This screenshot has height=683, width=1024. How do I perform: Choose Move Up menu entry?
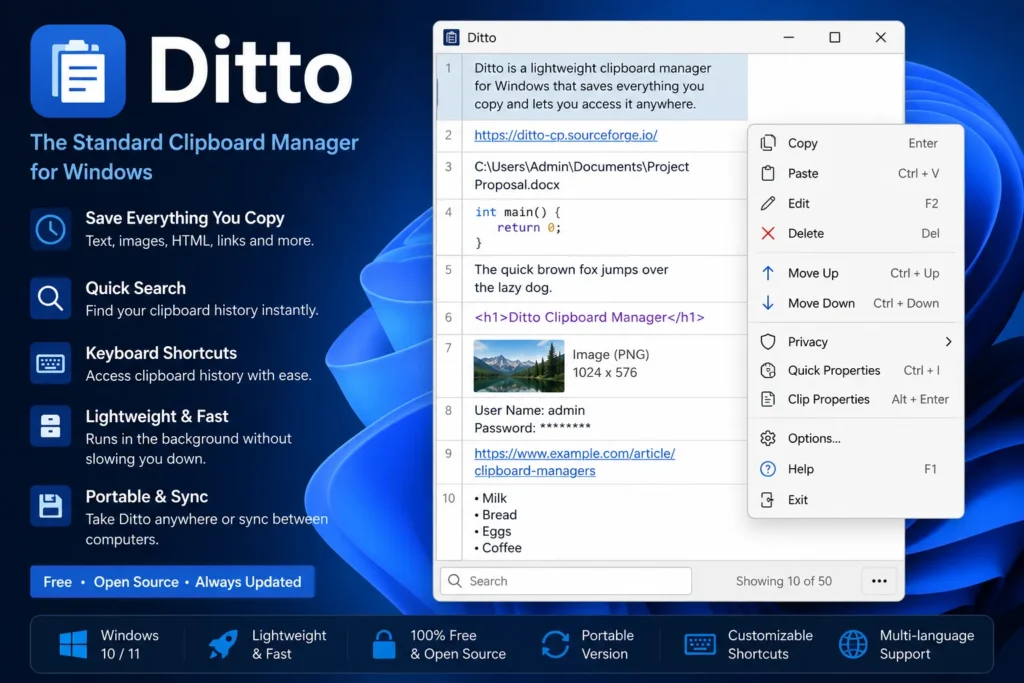[x=856, y=273]
